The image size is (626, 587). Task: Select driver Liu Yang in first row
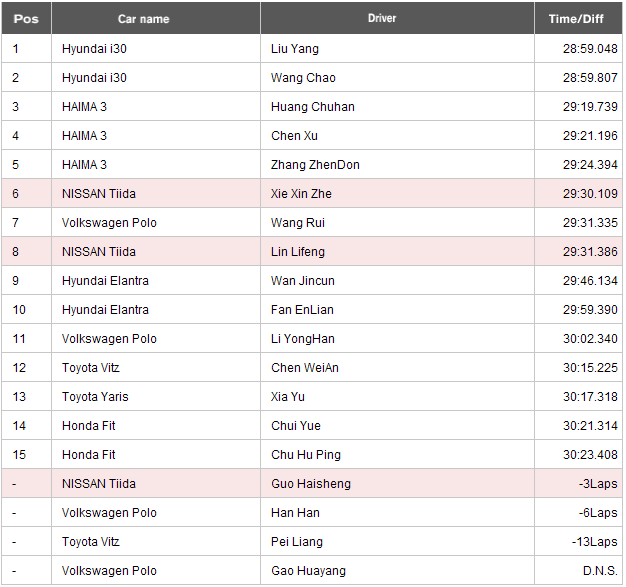coord(295,49)
